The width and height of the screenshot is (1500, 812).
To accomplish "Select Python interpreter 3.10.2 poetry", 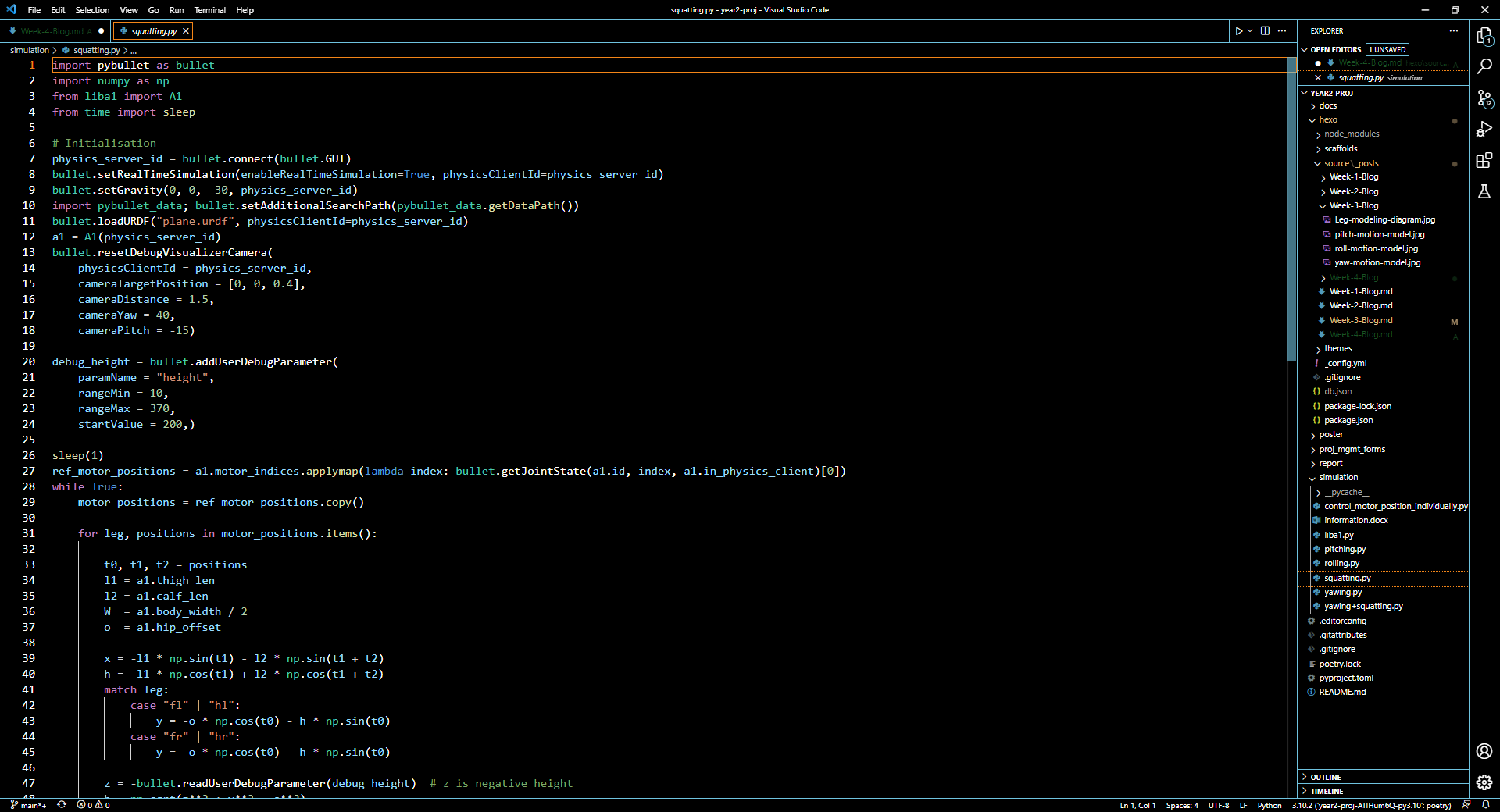I will [x=1371, y=805].
